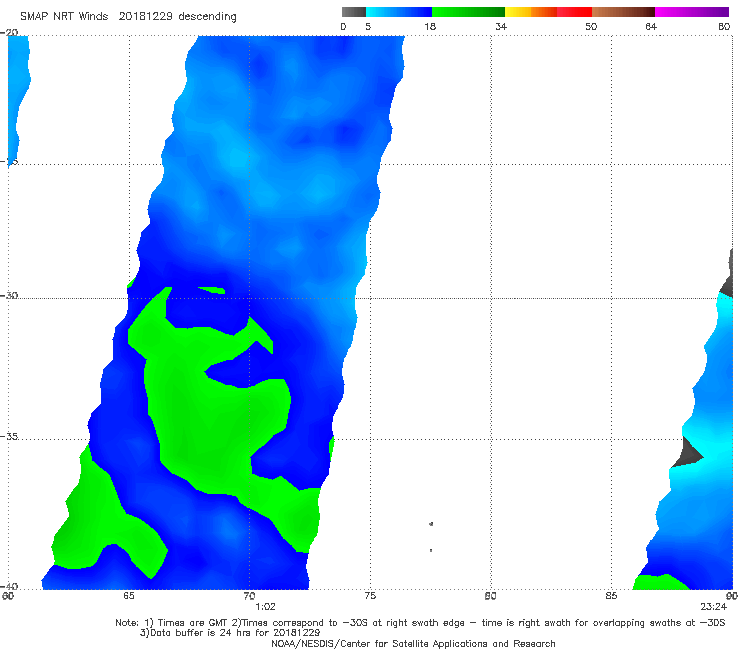Click the latitude label '-40'
The height and width of the screenshot is (650, 740).
point(9,586)
